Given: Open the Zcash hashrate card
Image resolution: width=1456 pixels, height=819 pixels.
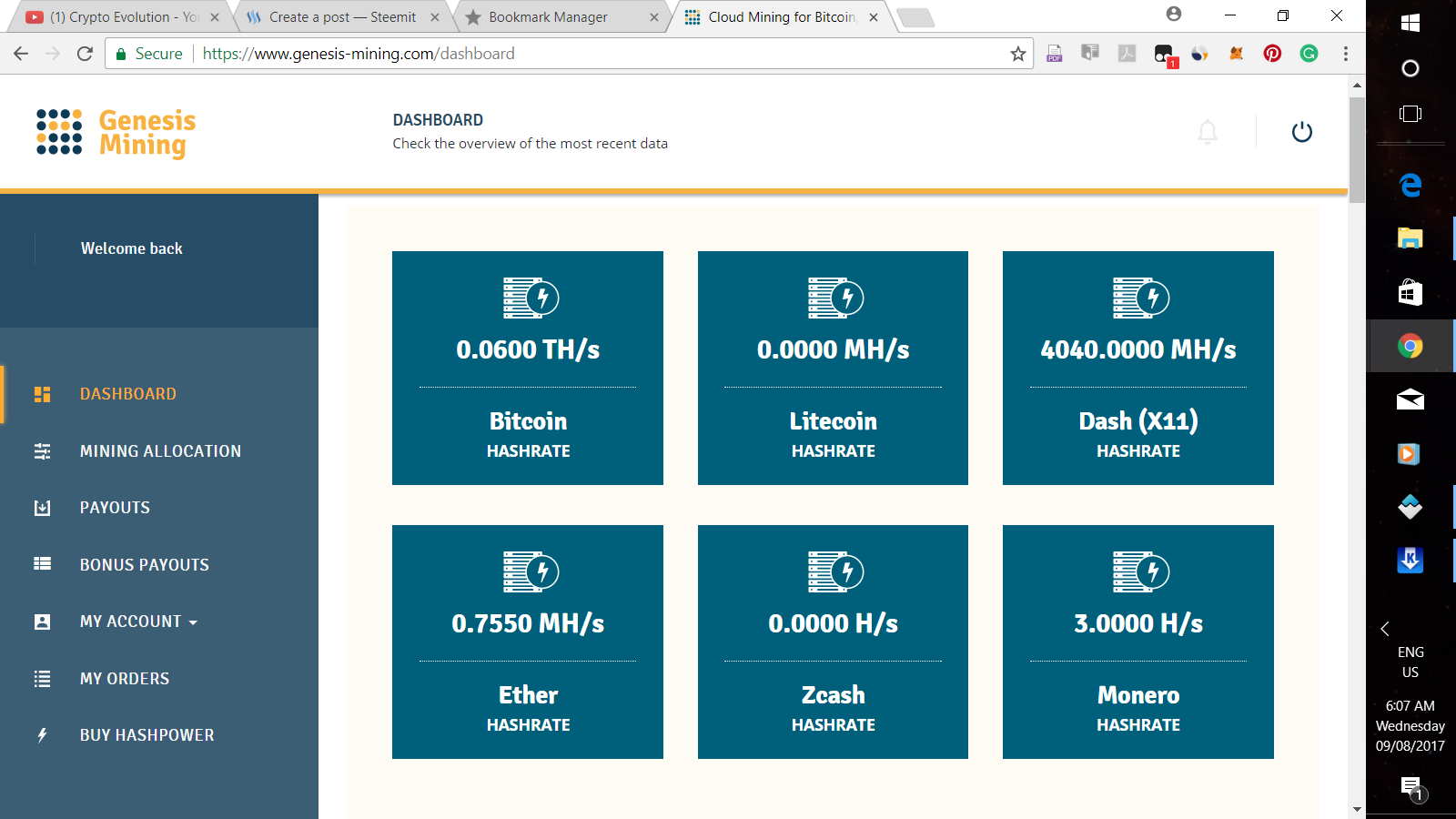Looking at the screenshot, I should pos(833,642).
